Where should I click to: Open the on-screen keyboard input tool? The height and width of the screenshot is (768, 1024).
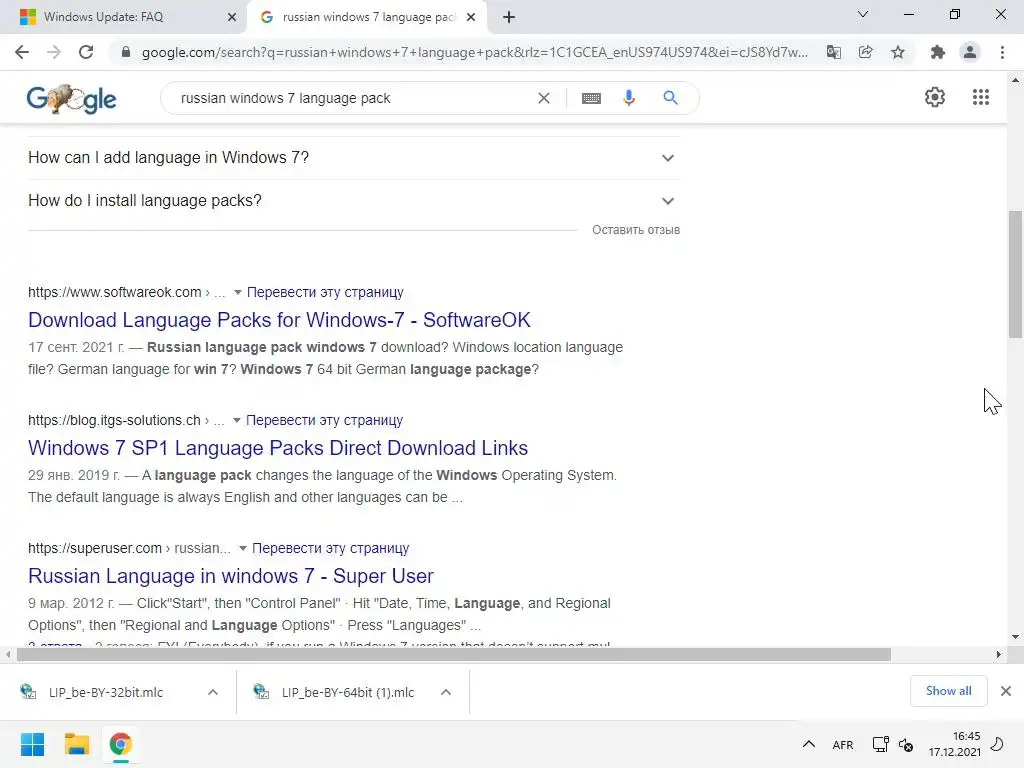[x=591, y=98]
